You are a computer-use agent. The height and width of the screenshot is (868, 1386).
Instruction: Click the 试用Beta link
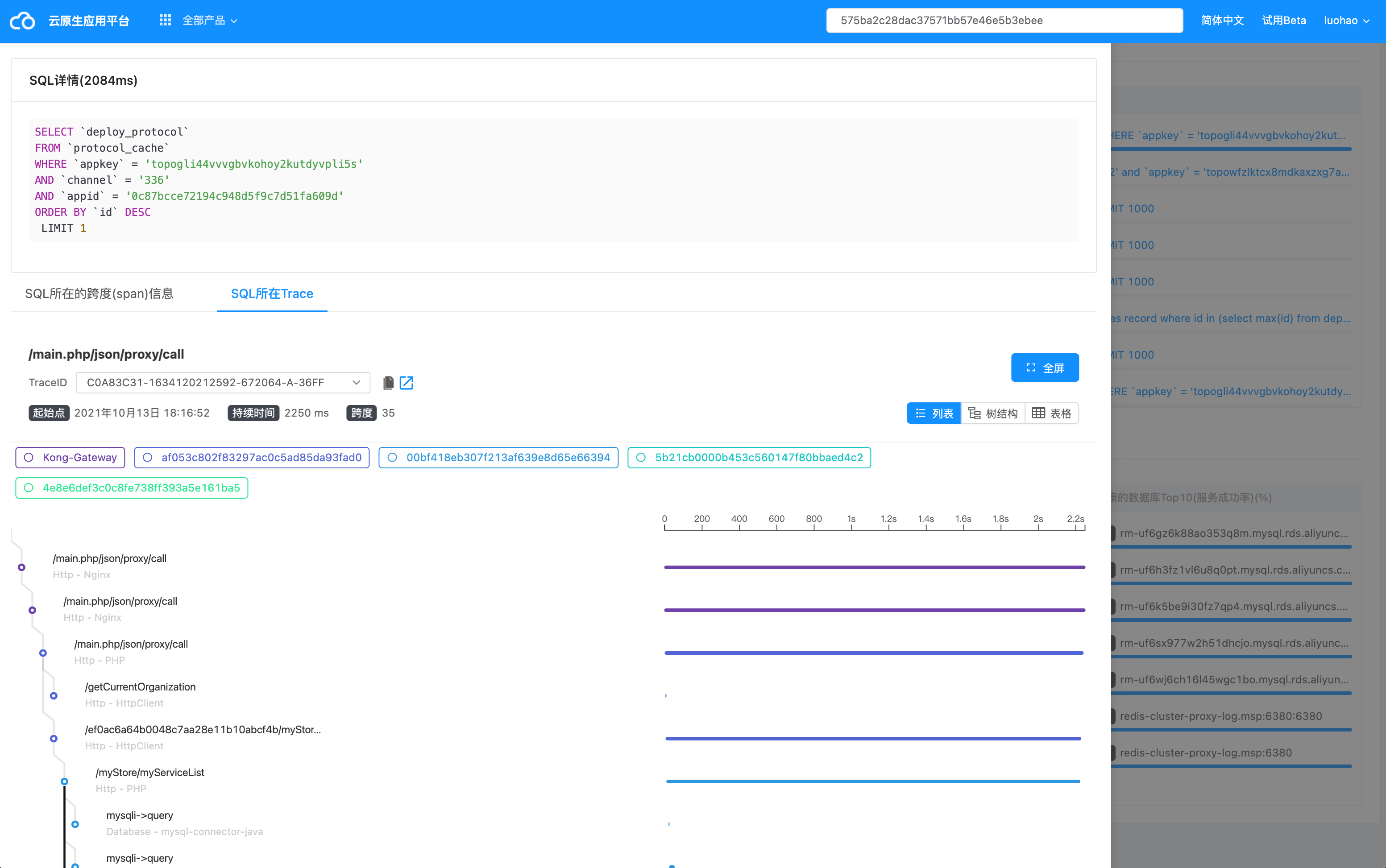coord(1284,21)
